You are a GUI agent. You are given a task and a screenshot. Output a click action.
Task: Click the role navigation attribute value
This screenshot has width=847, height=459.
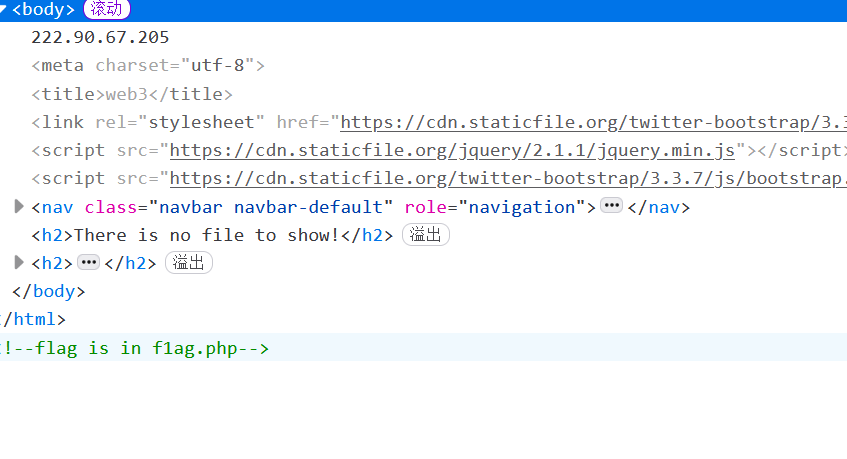point(522,207)
